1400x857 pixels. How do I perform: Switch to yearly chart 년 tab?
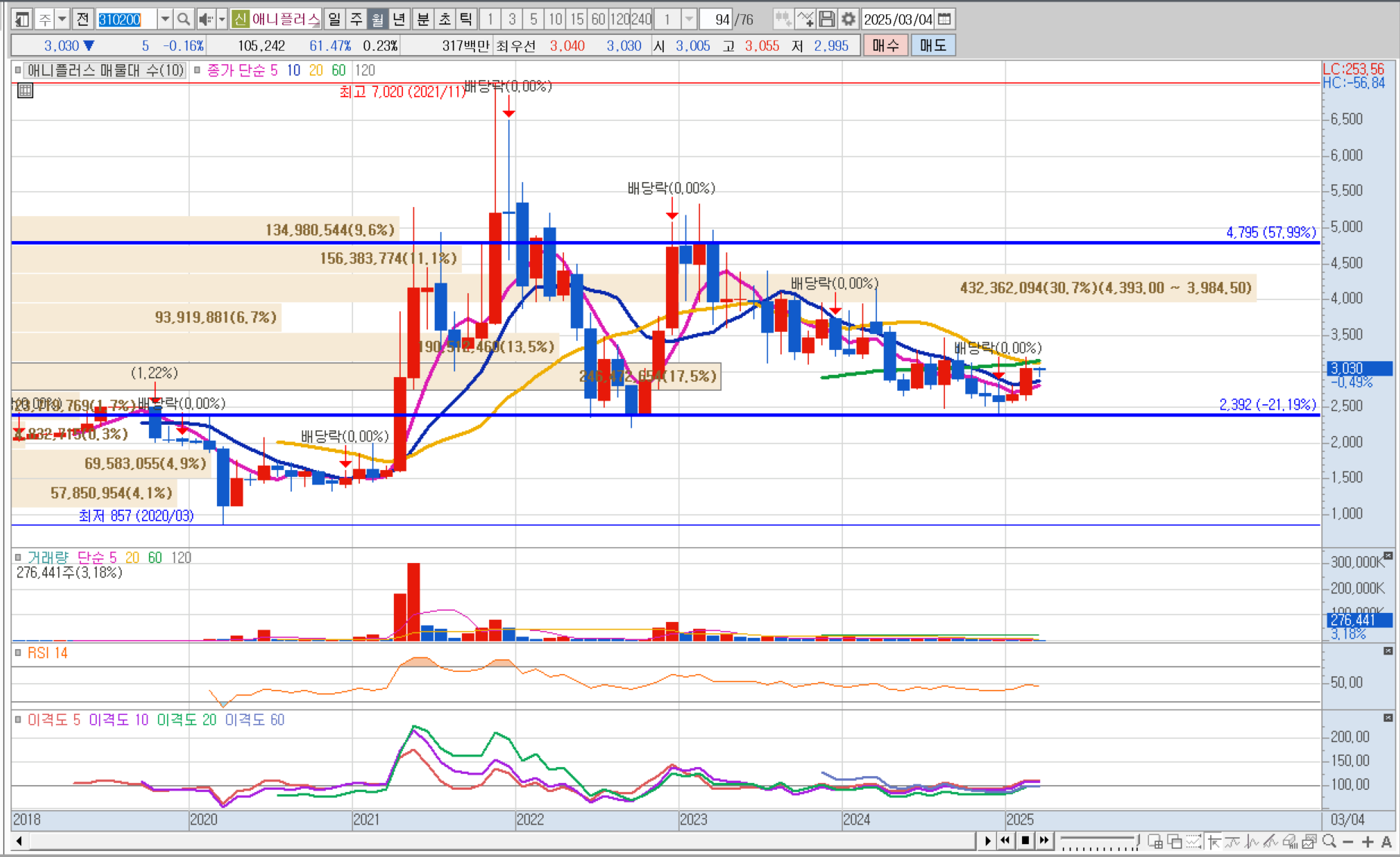(399, 19)
